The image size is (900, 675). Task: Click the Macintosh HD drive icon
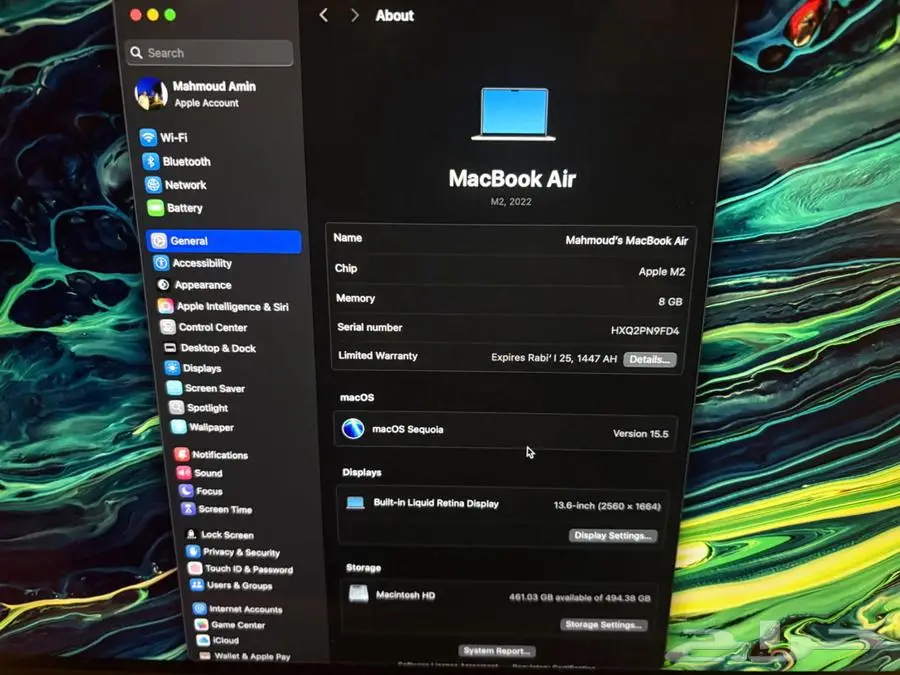359,593
